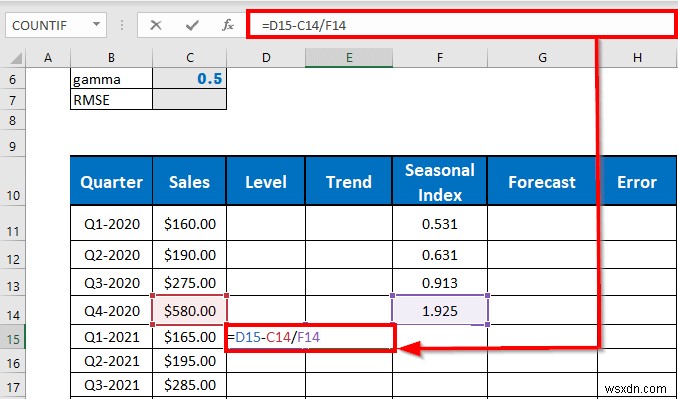Image resolution: width=678 pixels, height=399 pixels.
Task: Select sales value $275.00
Action: pyautogui.click(x=189, y=283)
